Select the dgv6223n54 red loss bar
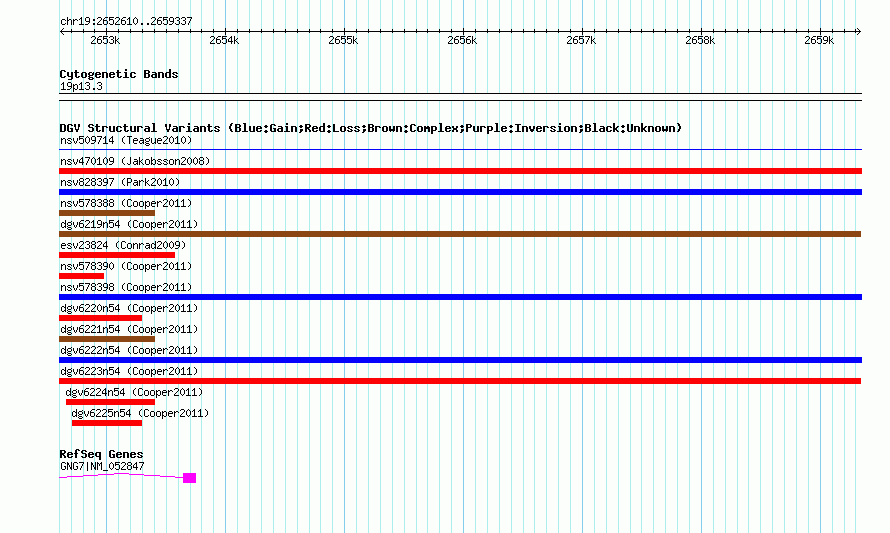 tap(460, 381)
